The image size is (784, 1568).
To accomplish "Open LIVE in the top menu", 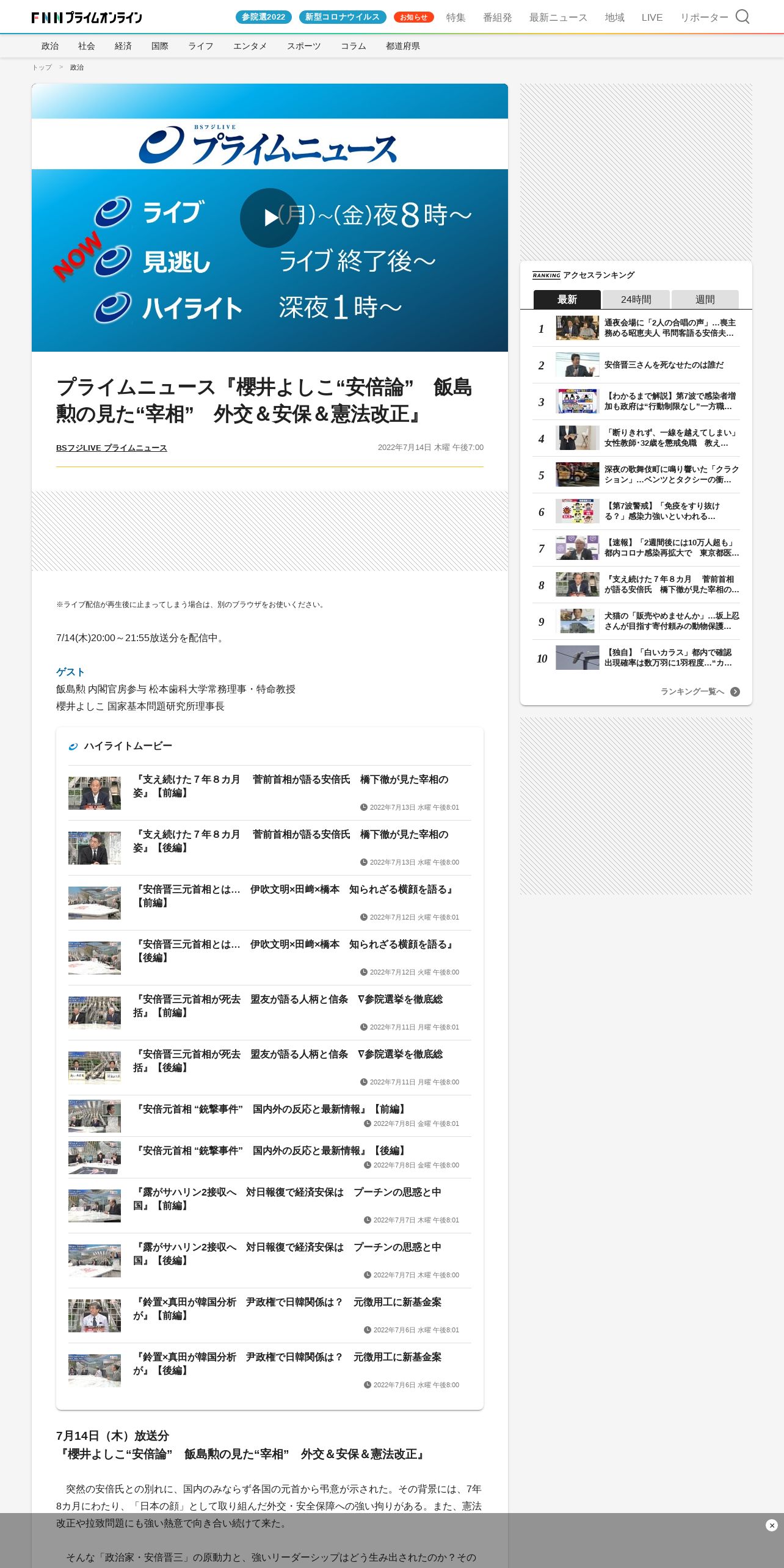I will click(x=652, y=18).
